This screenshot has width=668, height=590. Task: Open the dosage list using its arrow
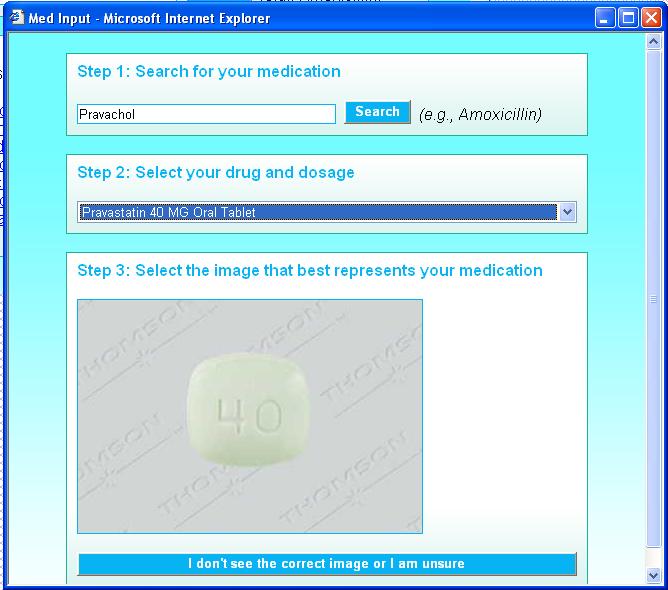point(567,212)
